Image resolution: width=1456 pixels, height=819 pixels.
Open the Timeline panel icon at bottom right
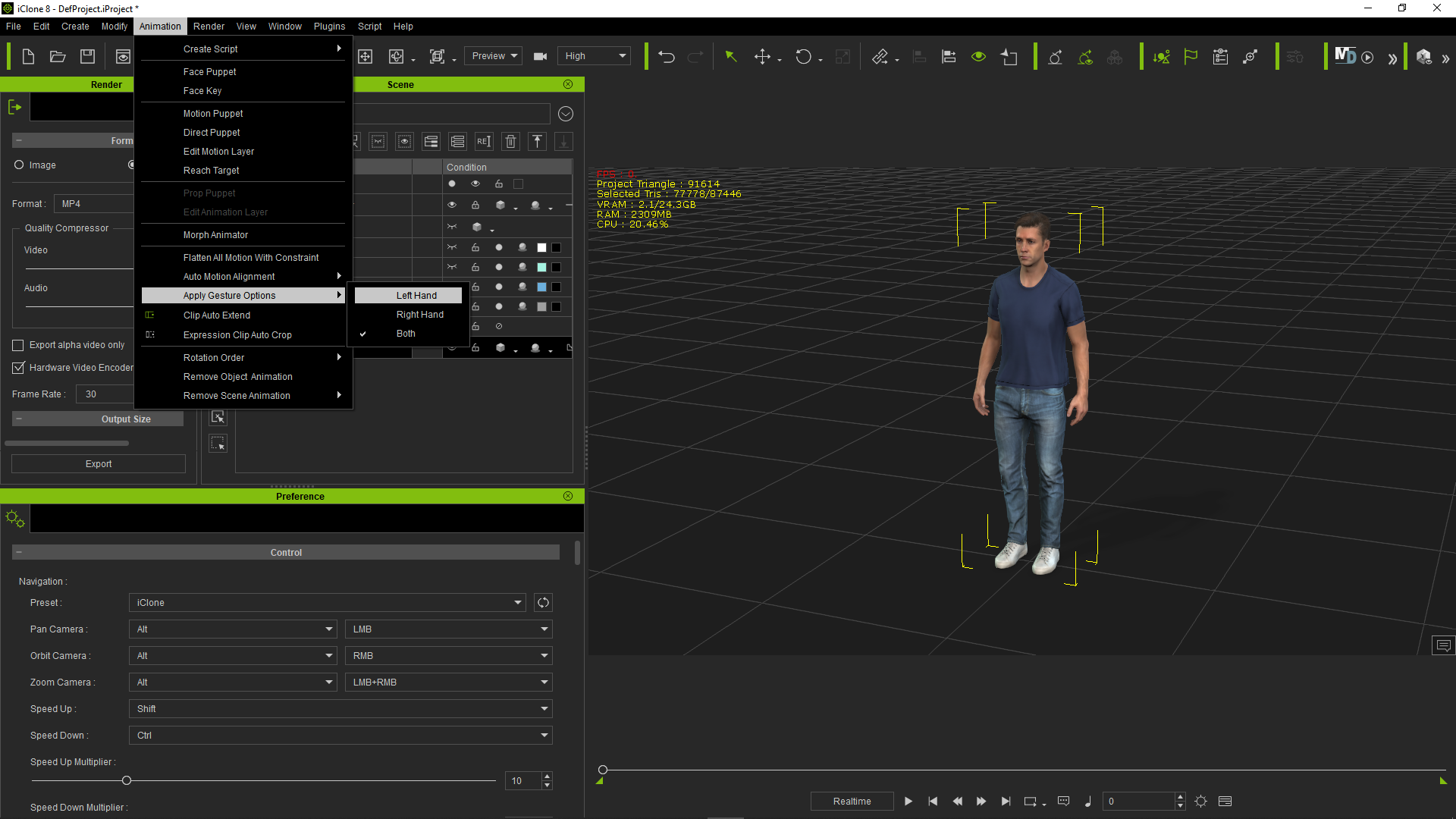[x=1225, y=802]
